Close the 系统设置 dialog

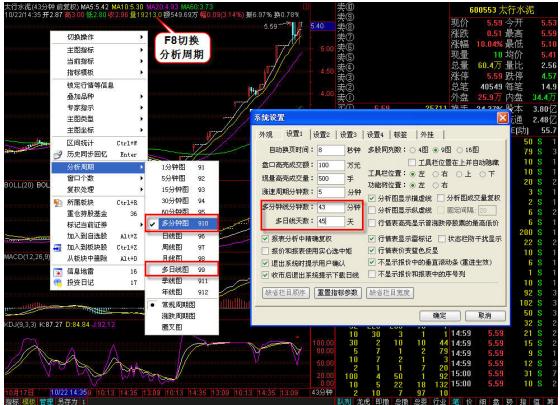[502, 118]
